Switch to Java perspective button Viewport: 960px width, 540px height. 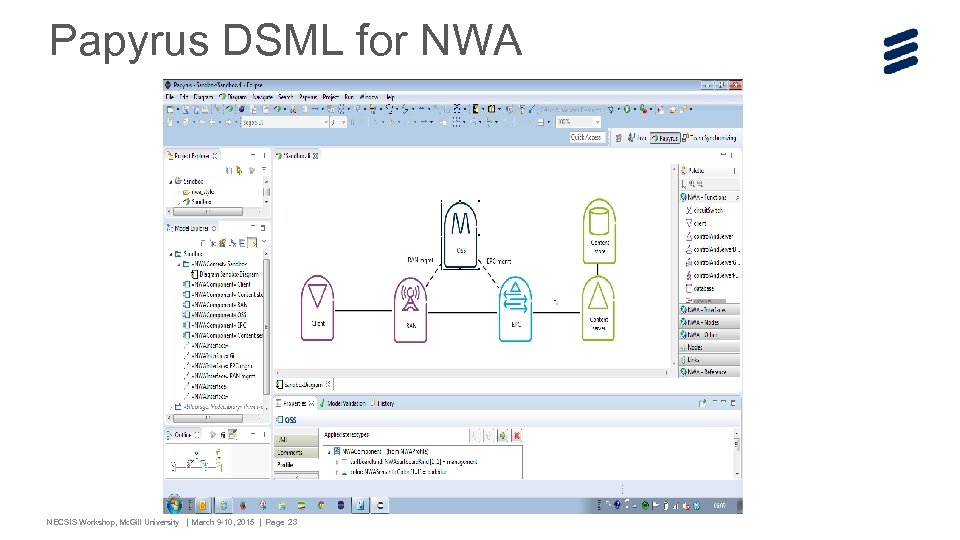point(637,138)
